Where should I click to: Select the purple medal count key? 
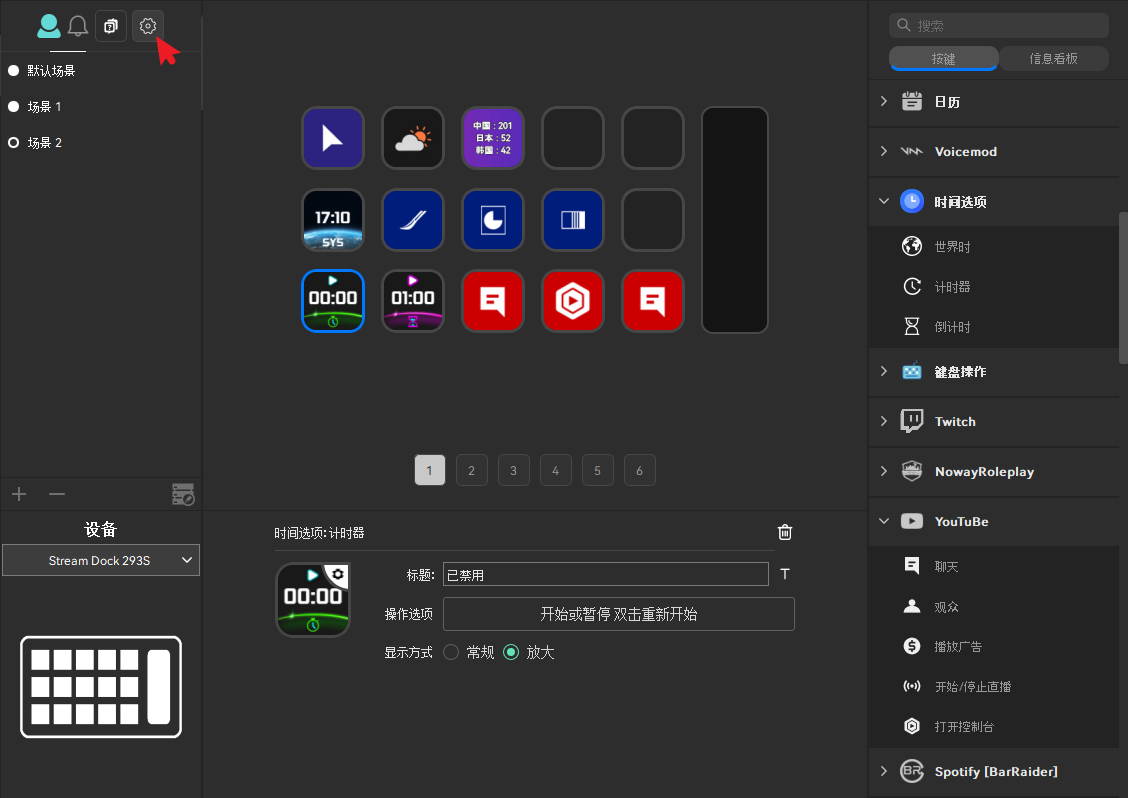pos(493,138)
